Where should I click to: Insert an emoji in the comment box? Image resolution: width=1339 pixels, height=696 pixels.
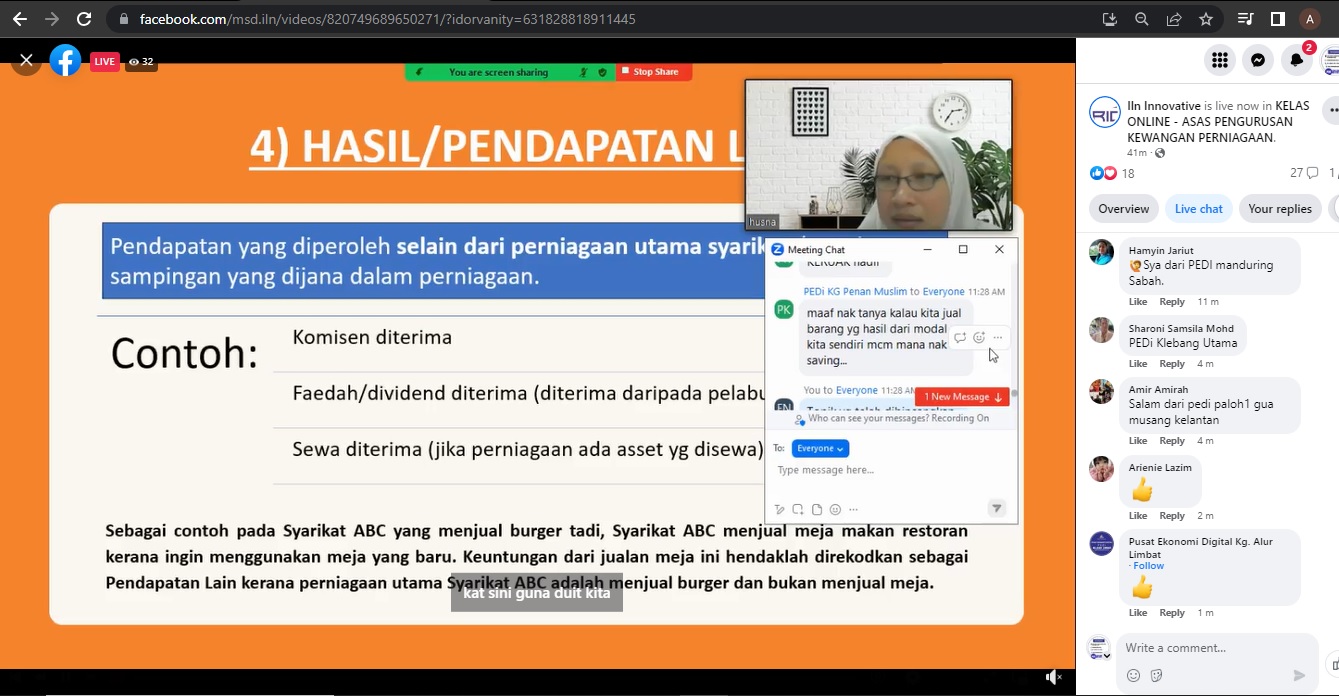(x=1133, y=675)
